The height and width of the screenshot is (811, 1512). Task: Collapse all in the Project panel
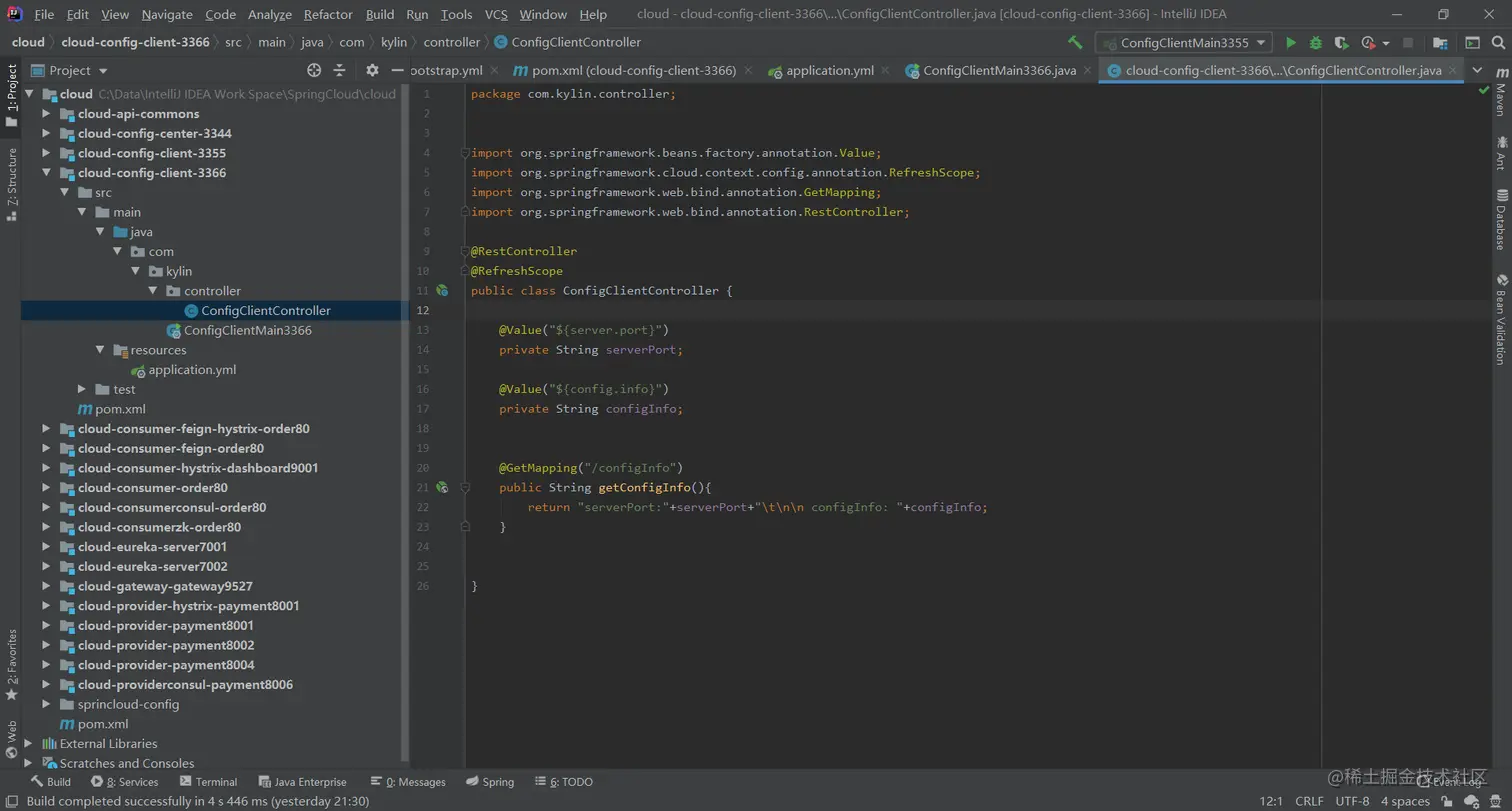(x=339, y=70)
